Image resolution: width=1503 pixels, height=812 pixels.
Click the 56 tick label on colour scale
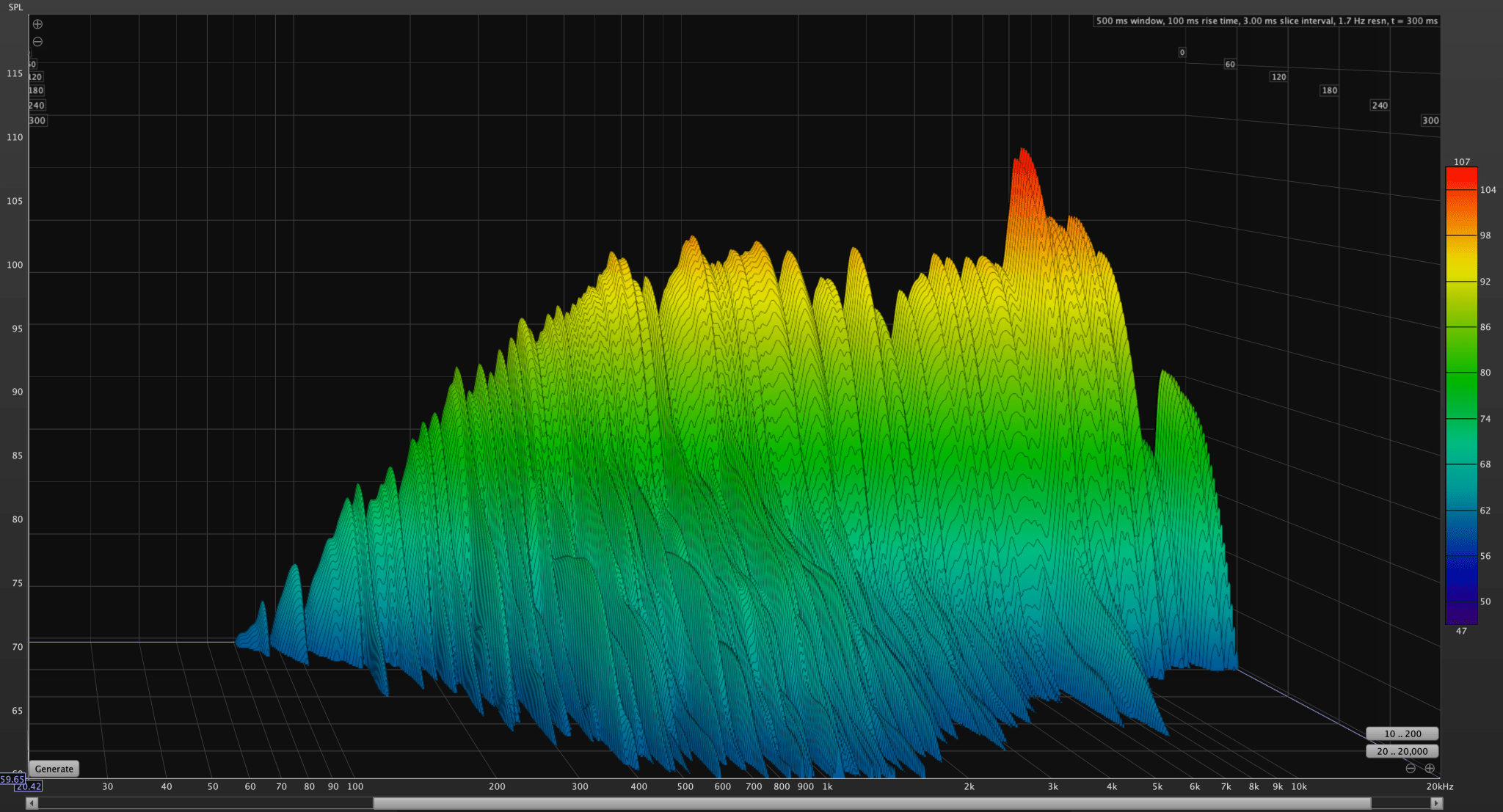(1485, 556)
